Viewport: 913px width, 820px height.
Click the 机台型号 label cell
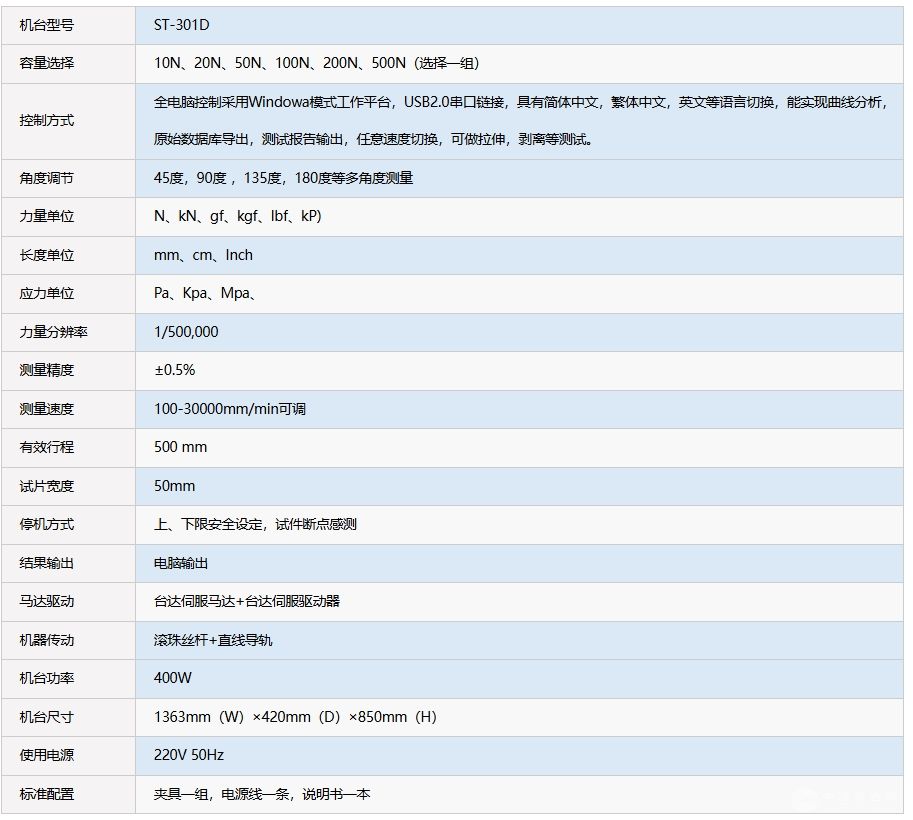coord(47,25)
